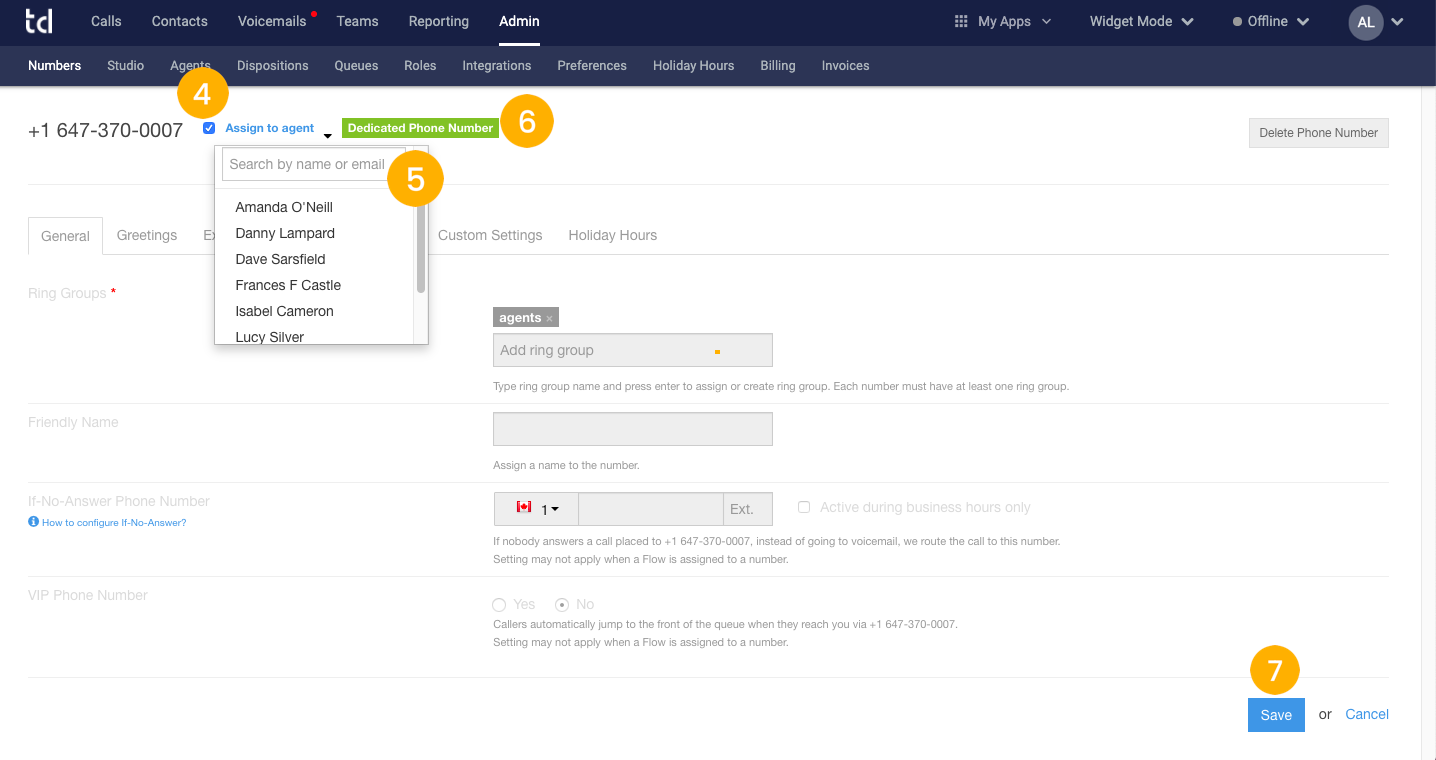1436x760 pixels.
Task: Open Roles page
Action: pyautogui.click(x=420, y=65)
